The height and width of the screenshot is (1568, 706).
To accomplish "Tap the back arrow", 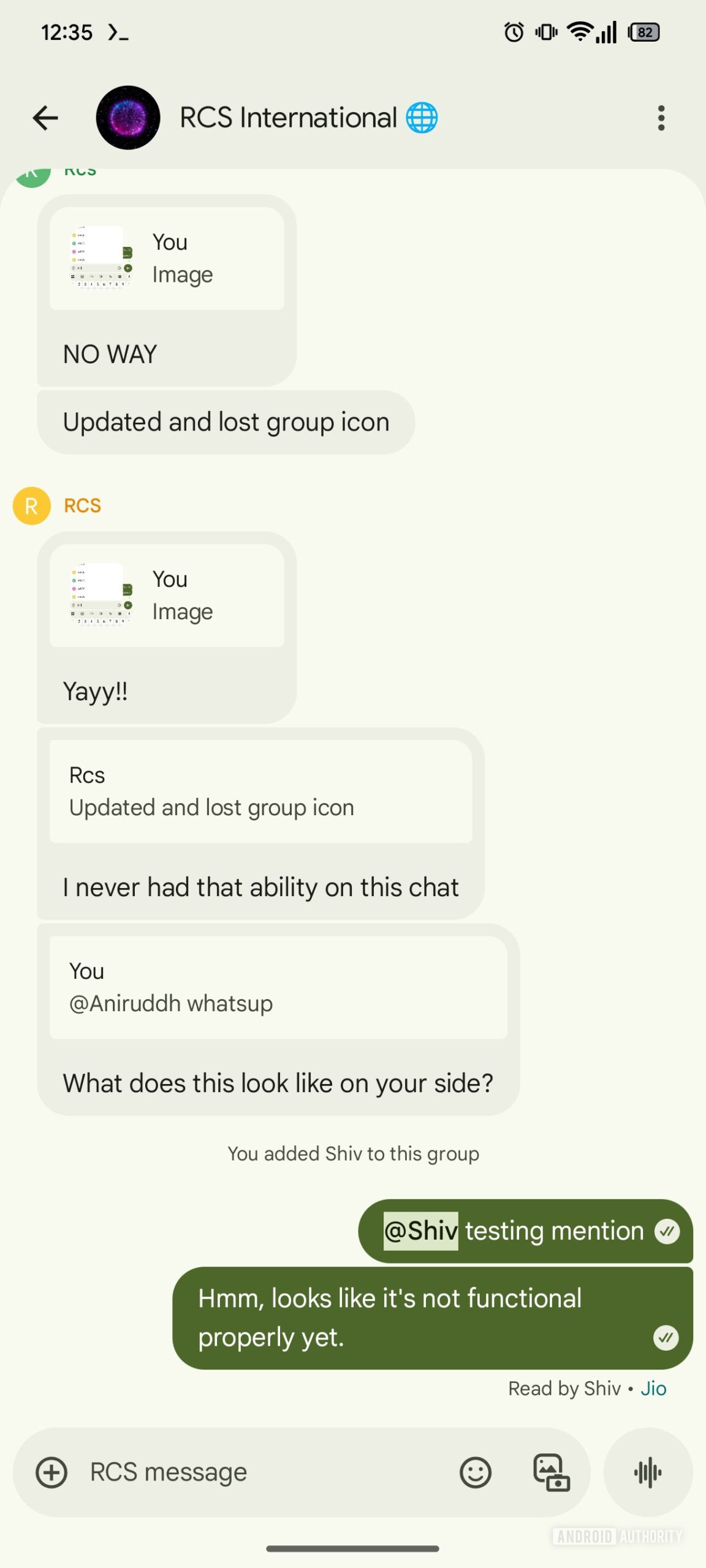I will pos(45,118).
